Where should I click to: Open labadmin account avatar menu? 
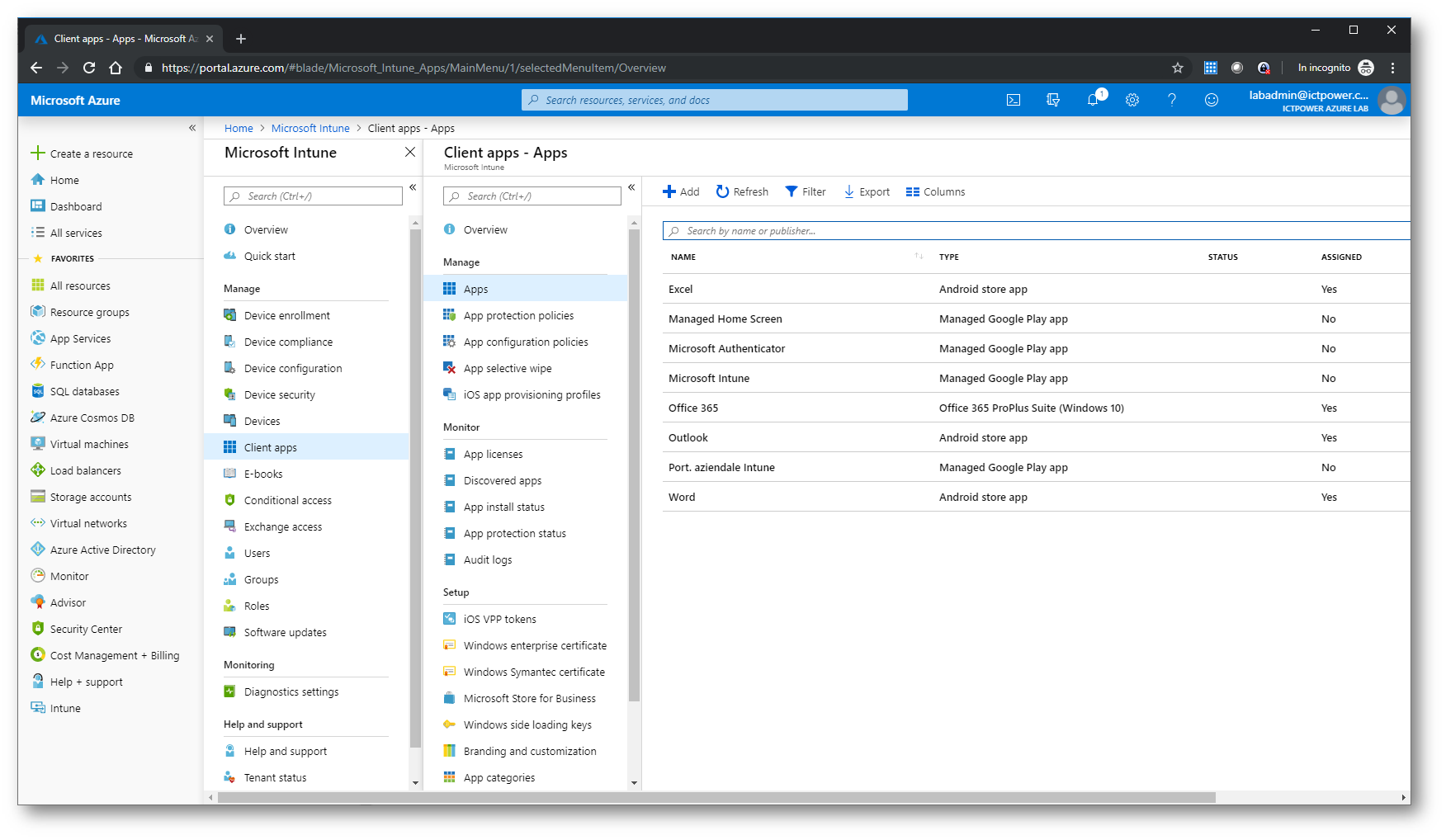[1392, 101]
